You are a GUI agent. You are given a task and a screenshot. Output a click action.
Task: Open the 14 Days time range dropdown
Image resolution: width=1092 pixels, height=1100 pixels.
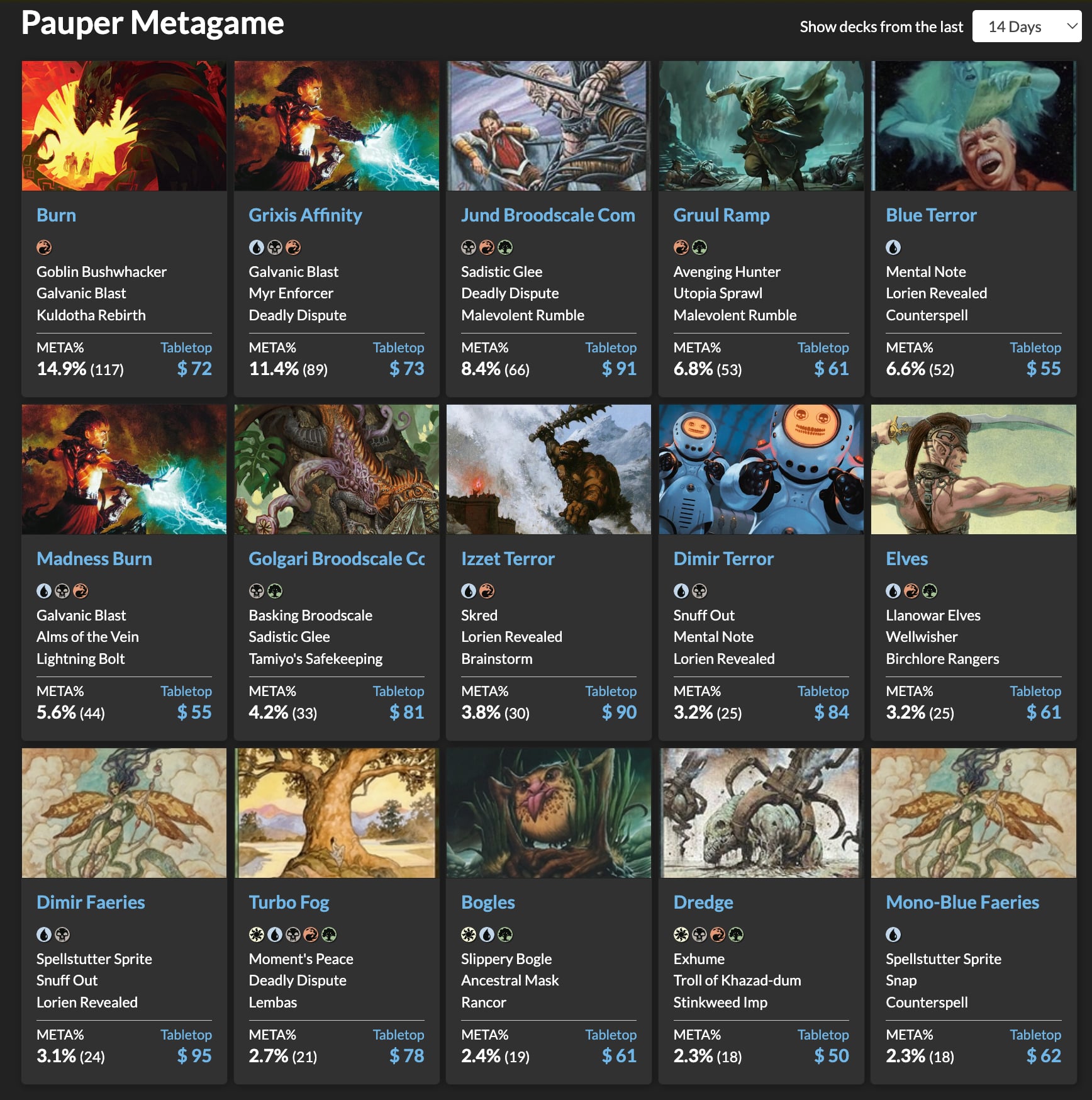(1026, 26)
